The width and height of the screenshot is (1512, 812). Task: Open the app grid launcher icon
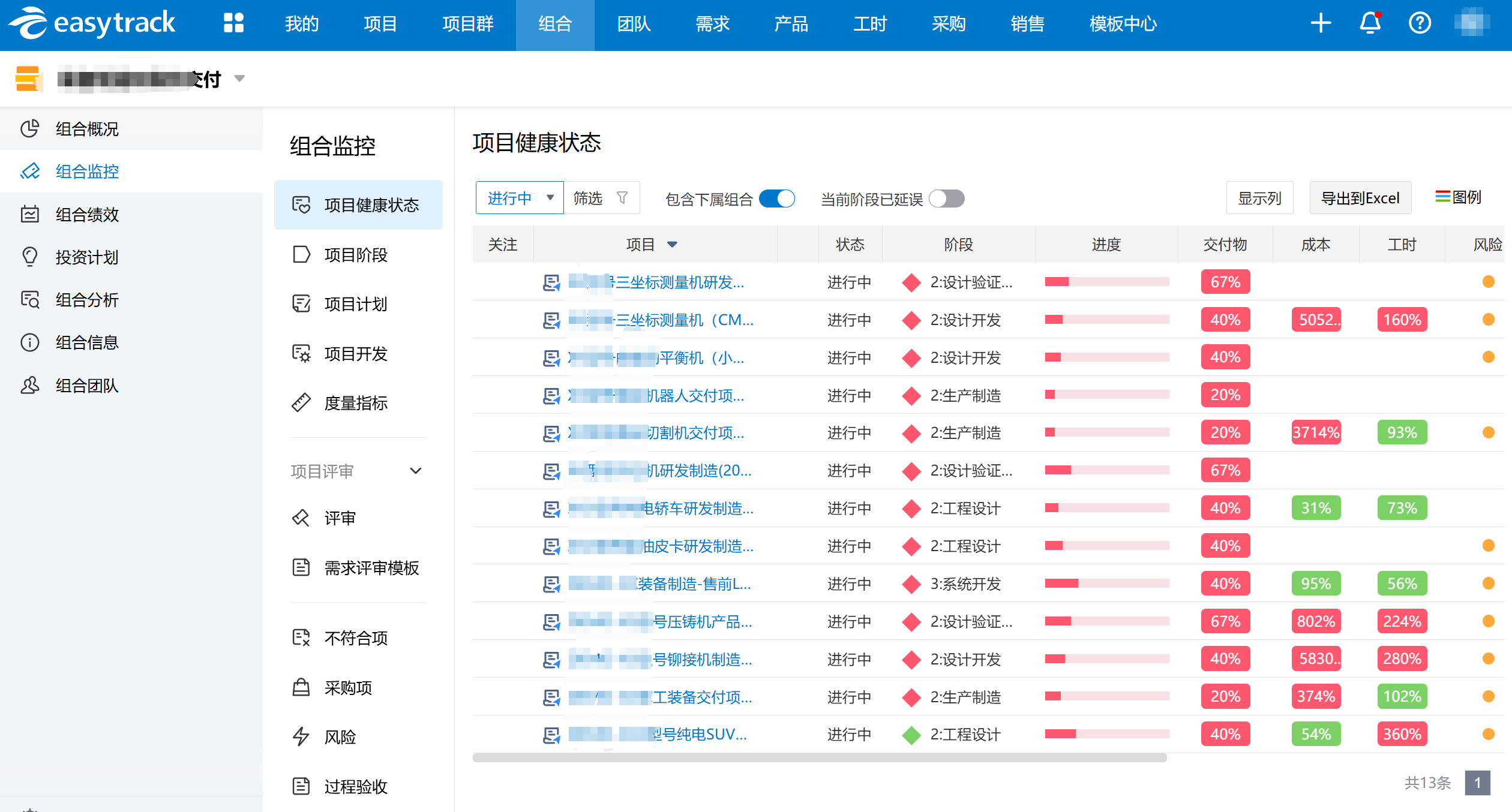tap(233, 23)
